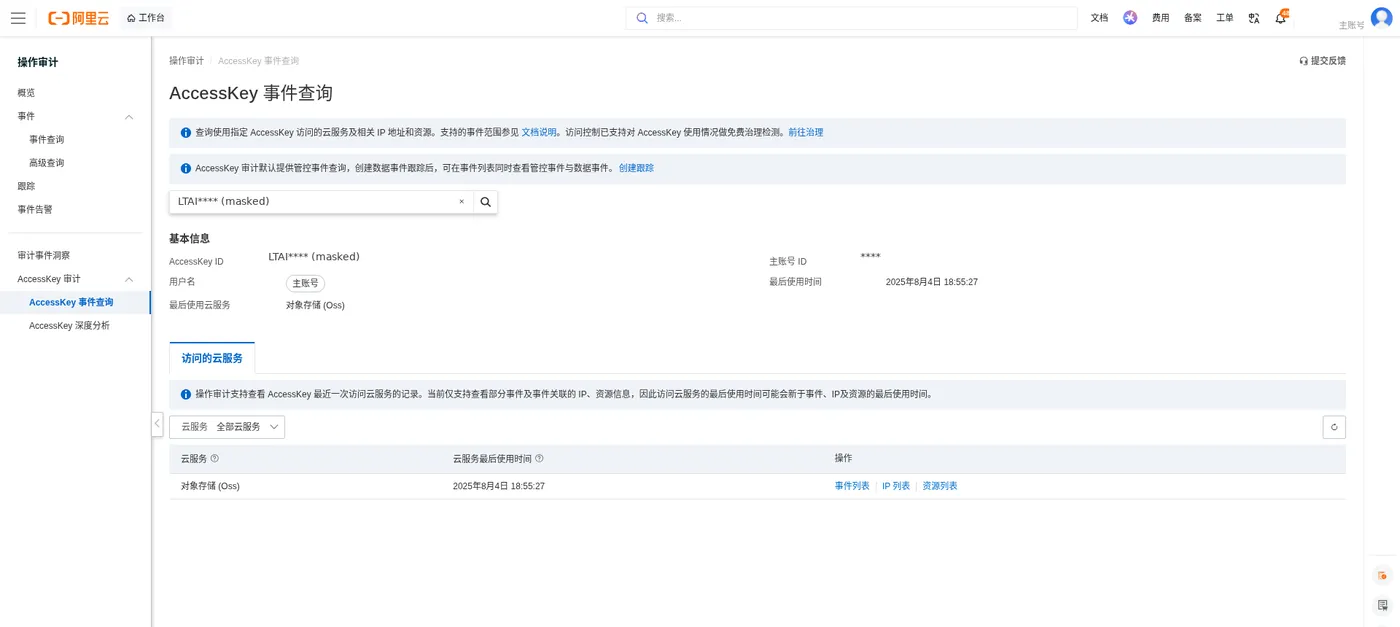Open the purple AI assistant icon
This screenshot has width=1400, height=627.
(1130, 18)
